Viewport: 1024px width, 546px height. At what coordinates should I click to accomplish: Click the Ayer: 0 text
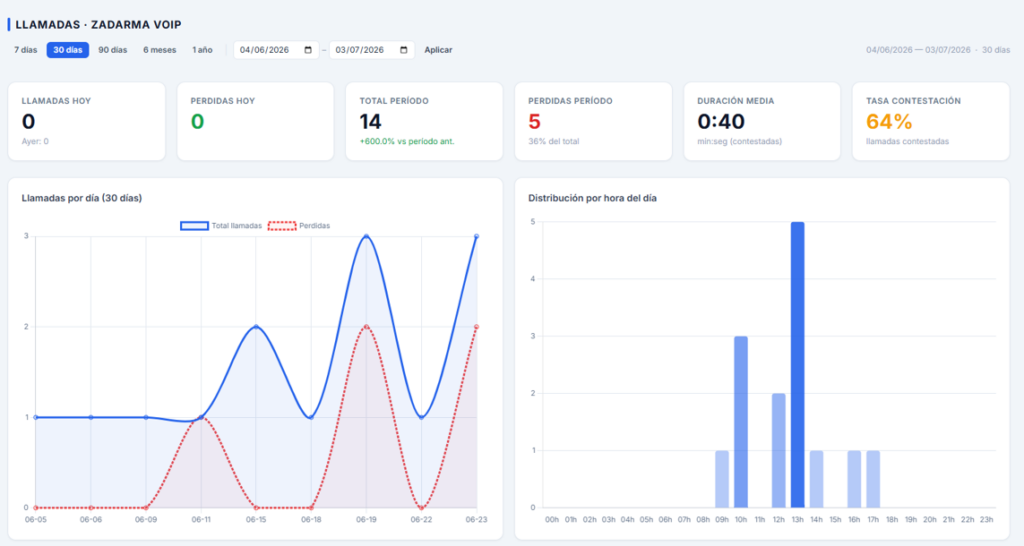35,141
